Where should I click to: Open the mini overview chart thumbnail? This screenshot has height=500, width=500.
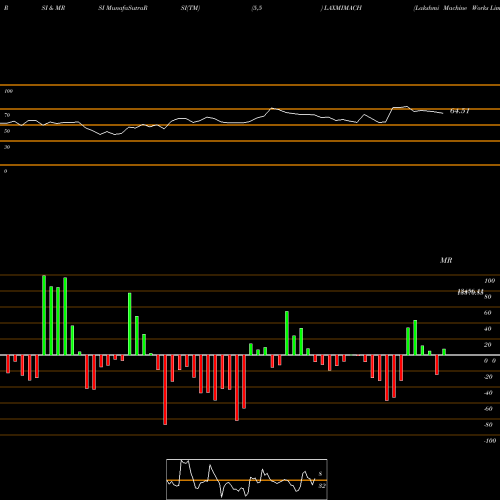(x=247, y=479)
